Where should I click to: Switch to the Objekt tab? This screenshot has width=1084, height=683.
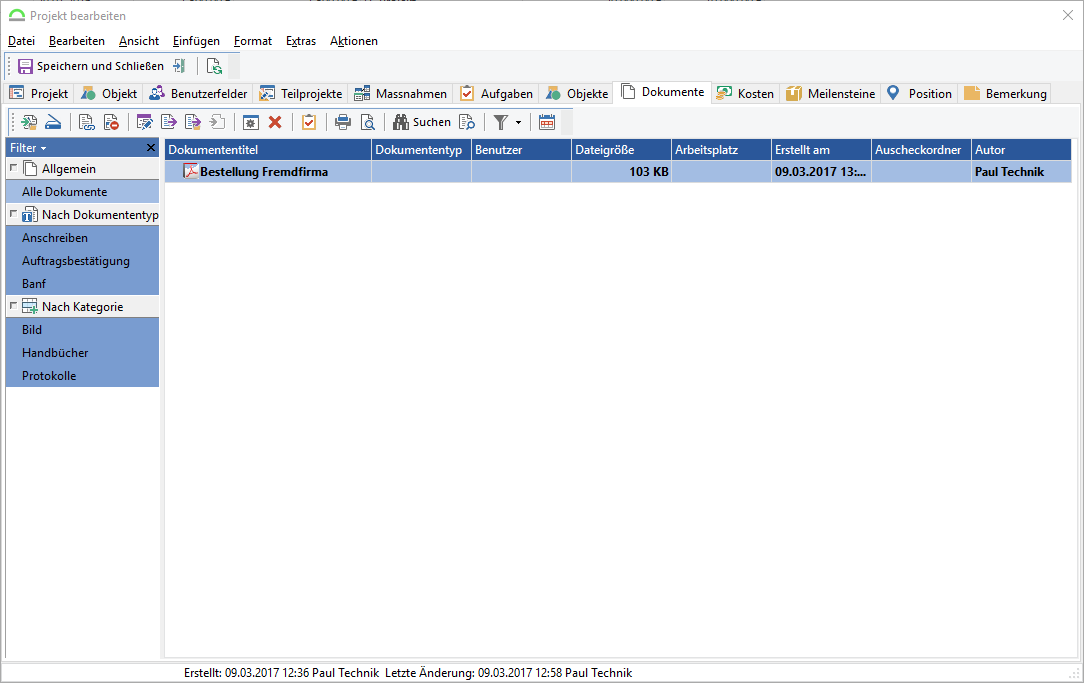tap(109, 93)
